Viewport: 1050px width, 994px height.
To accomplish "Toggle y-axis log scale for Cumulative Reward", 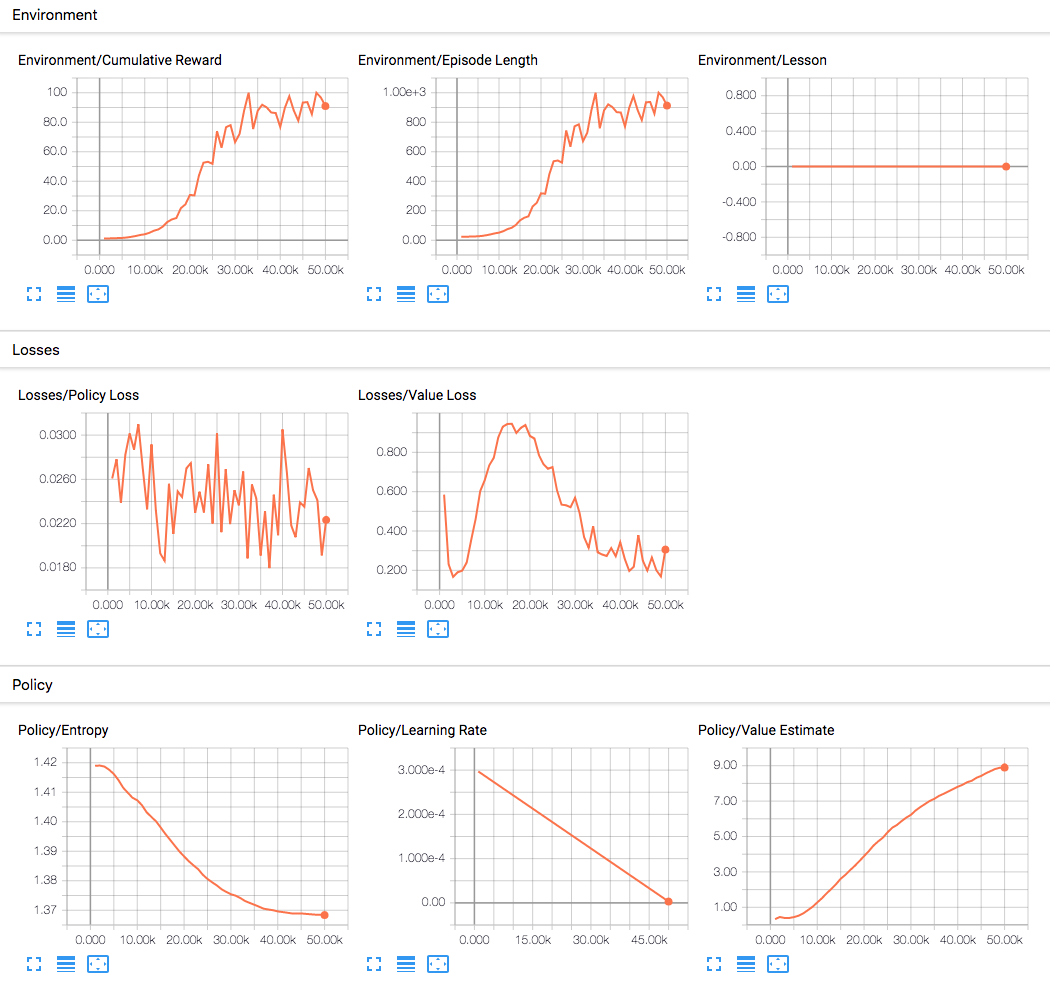I will coord(66,294).
